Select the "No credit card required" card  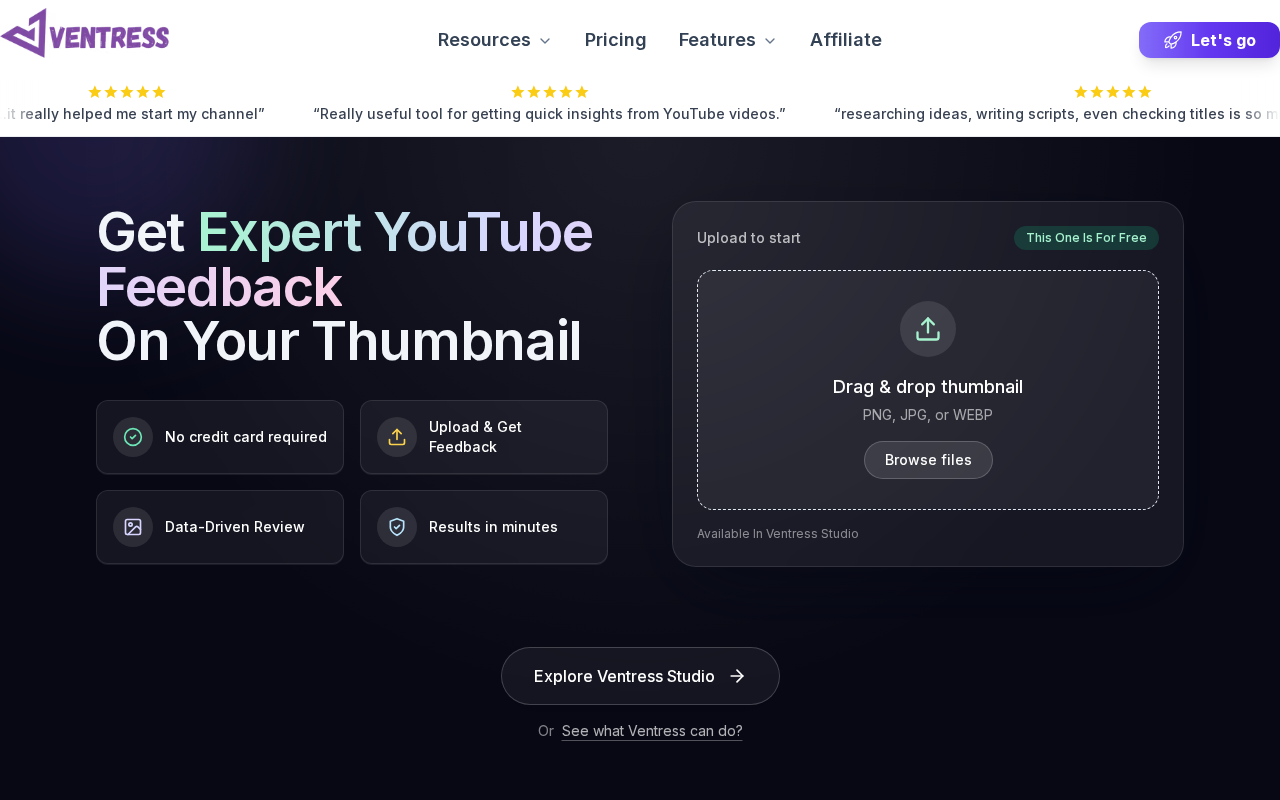coord(220,437)
